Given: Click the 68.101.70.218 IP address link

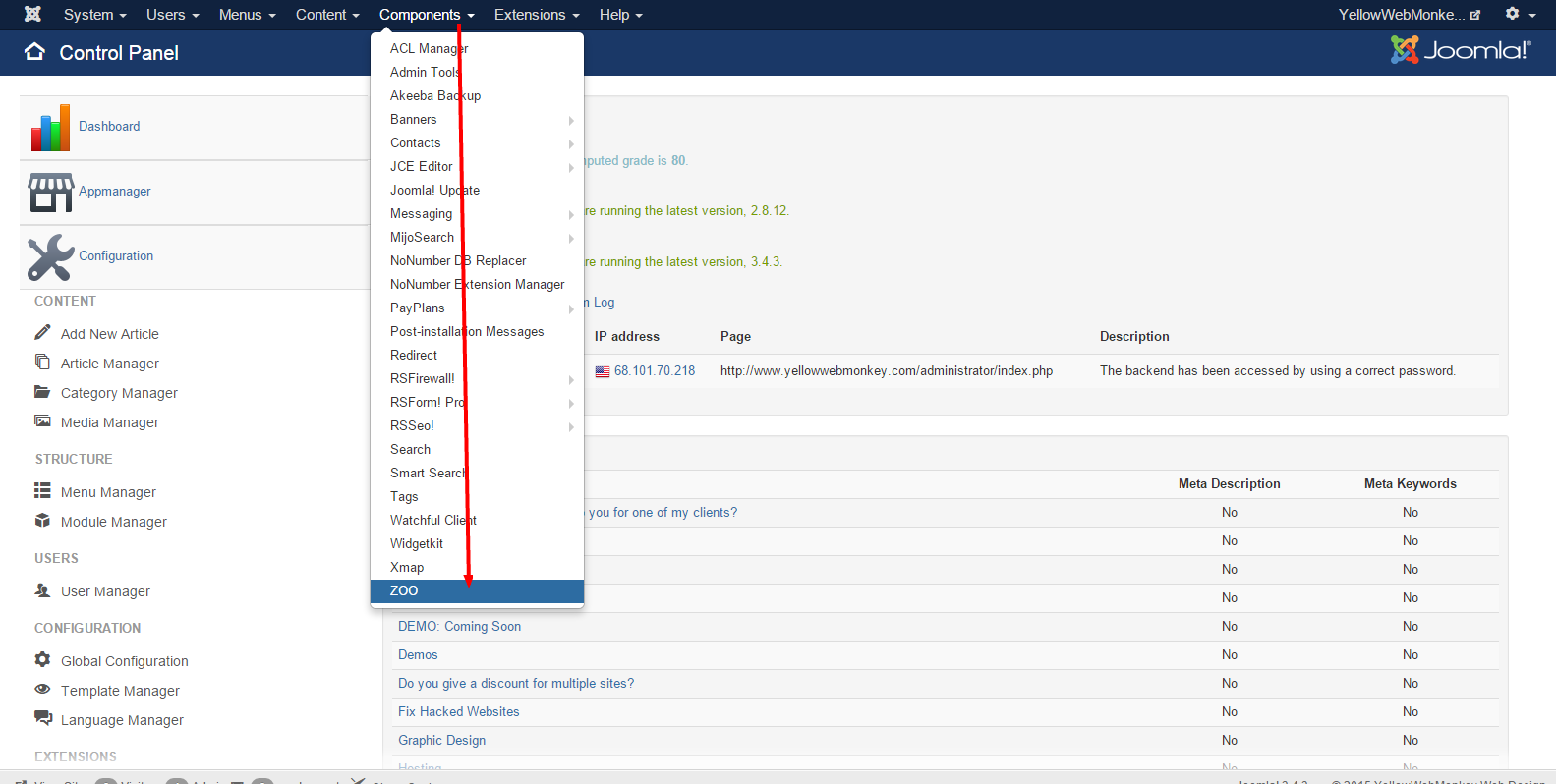Looking at the screenshot, I should click(655, 370).
